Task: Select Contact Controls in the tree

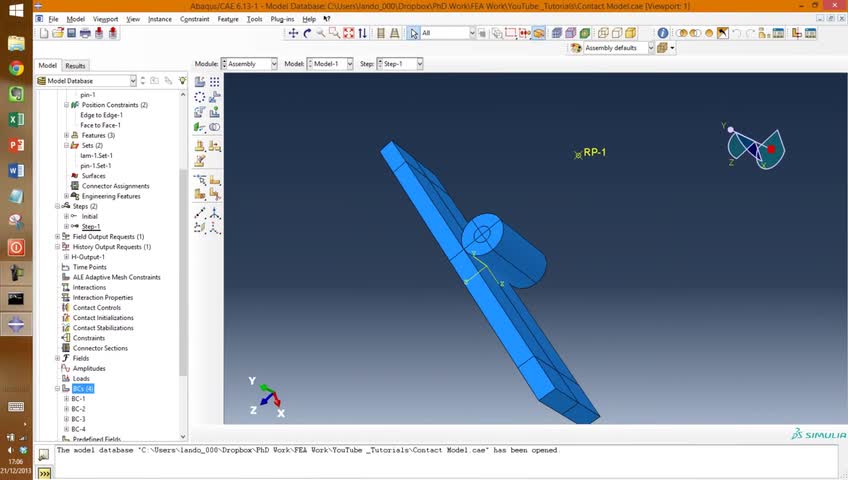Action: (97, 308)
